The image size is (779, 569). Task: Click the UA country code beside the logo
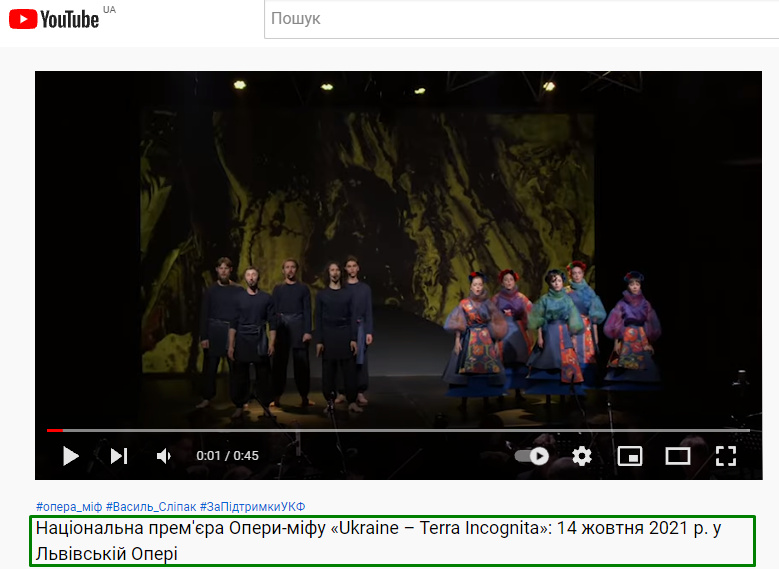click(109, 9)
